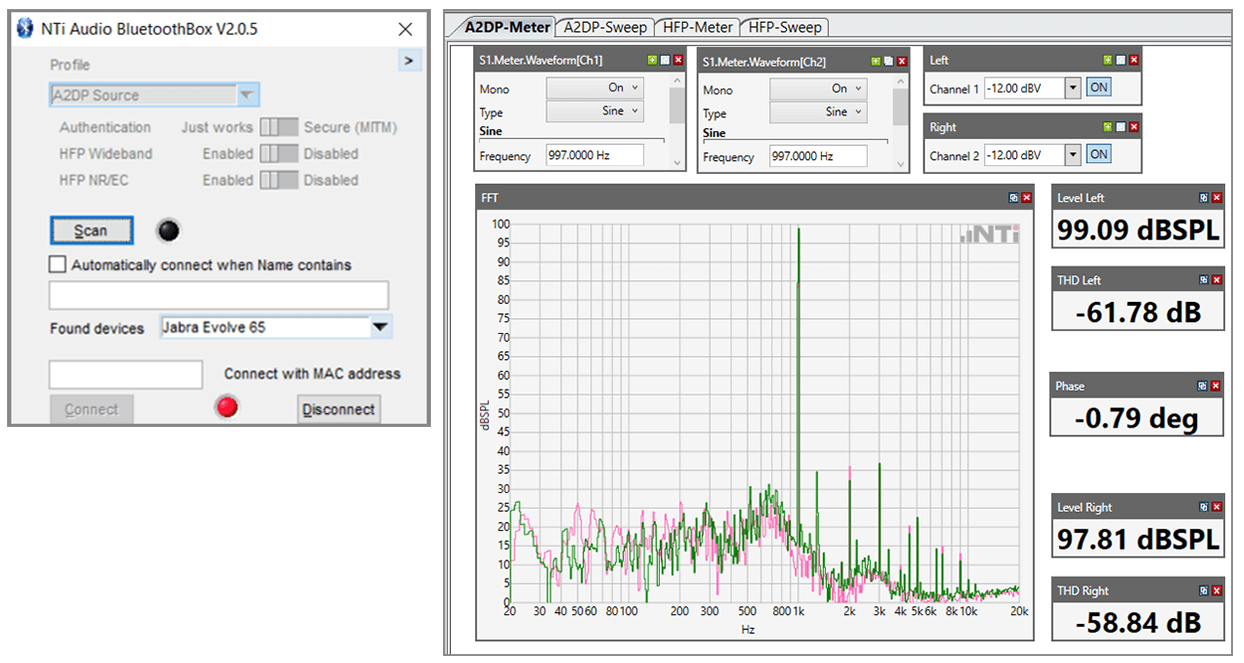Click green add icon on Left panel
The image size is (1244, 663).
pyautogui.click(x=1108, y=60)
